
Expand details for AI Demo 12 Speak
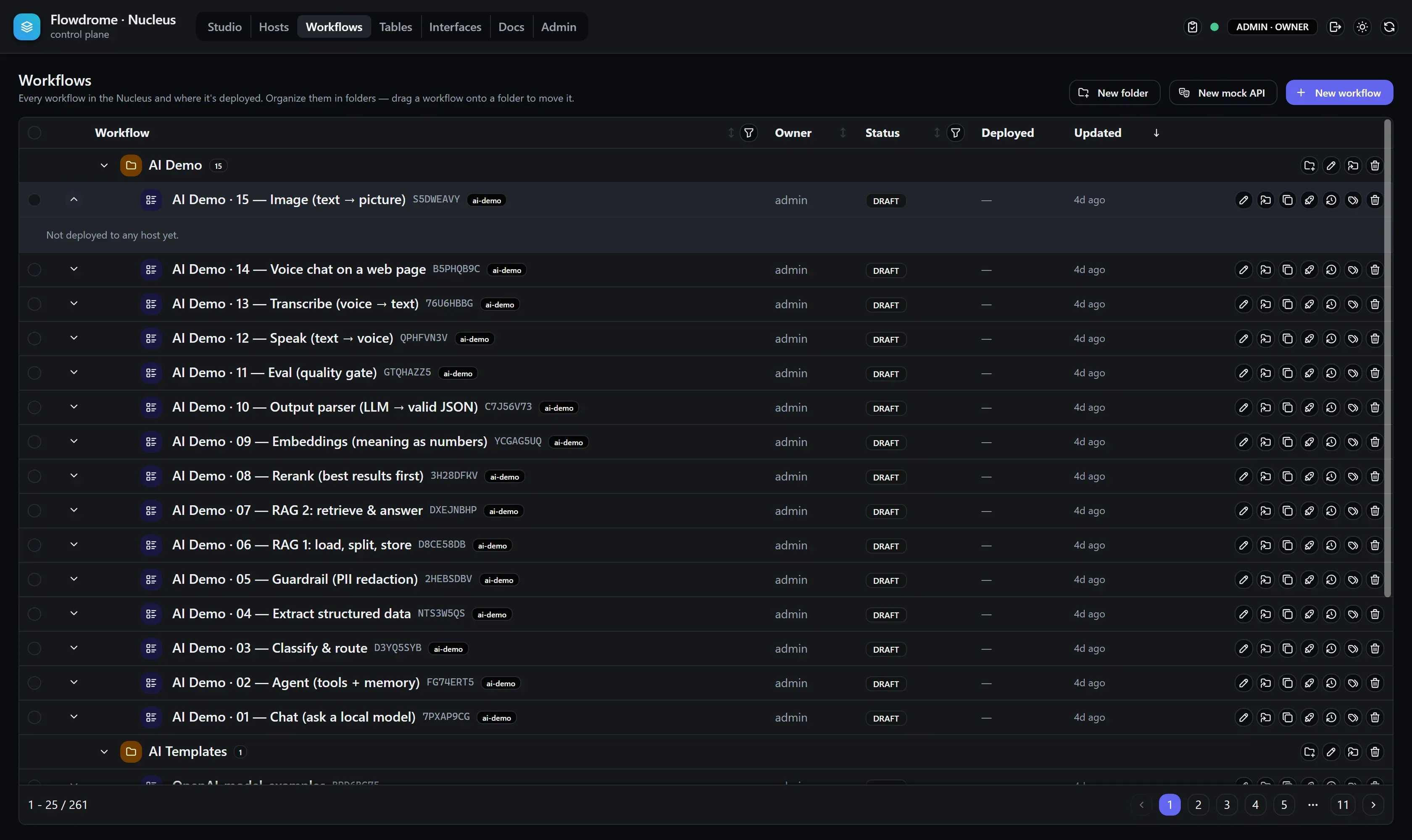tap(74, 338)
